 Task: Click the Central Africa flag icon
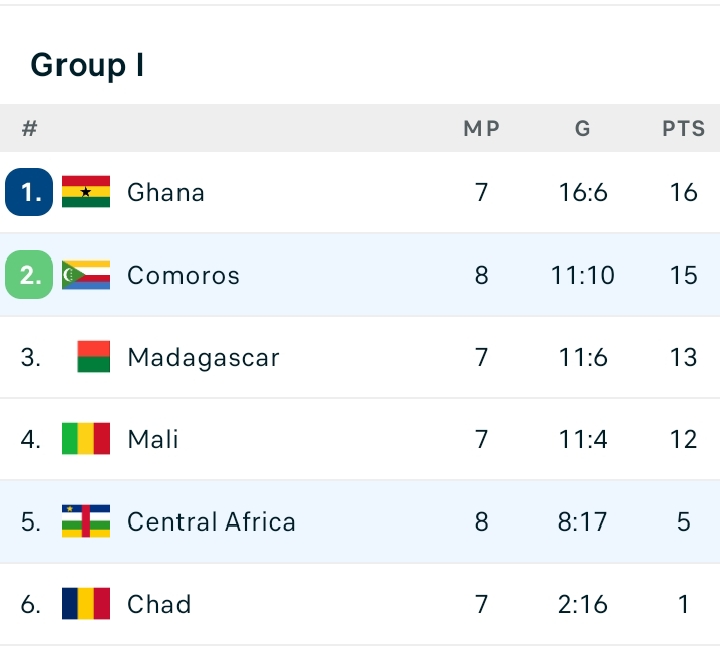(x=86, y=521)
